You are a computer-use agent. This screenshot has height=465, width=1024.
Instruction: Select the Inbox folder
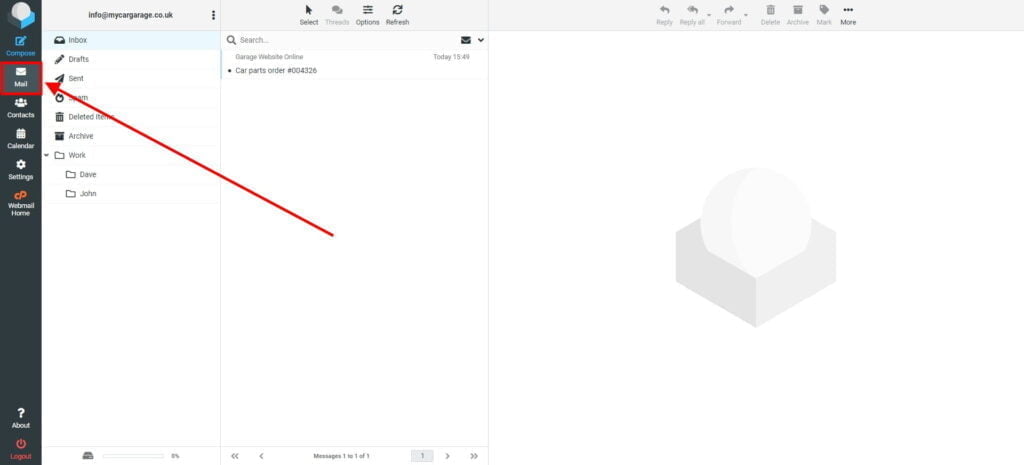131,40
